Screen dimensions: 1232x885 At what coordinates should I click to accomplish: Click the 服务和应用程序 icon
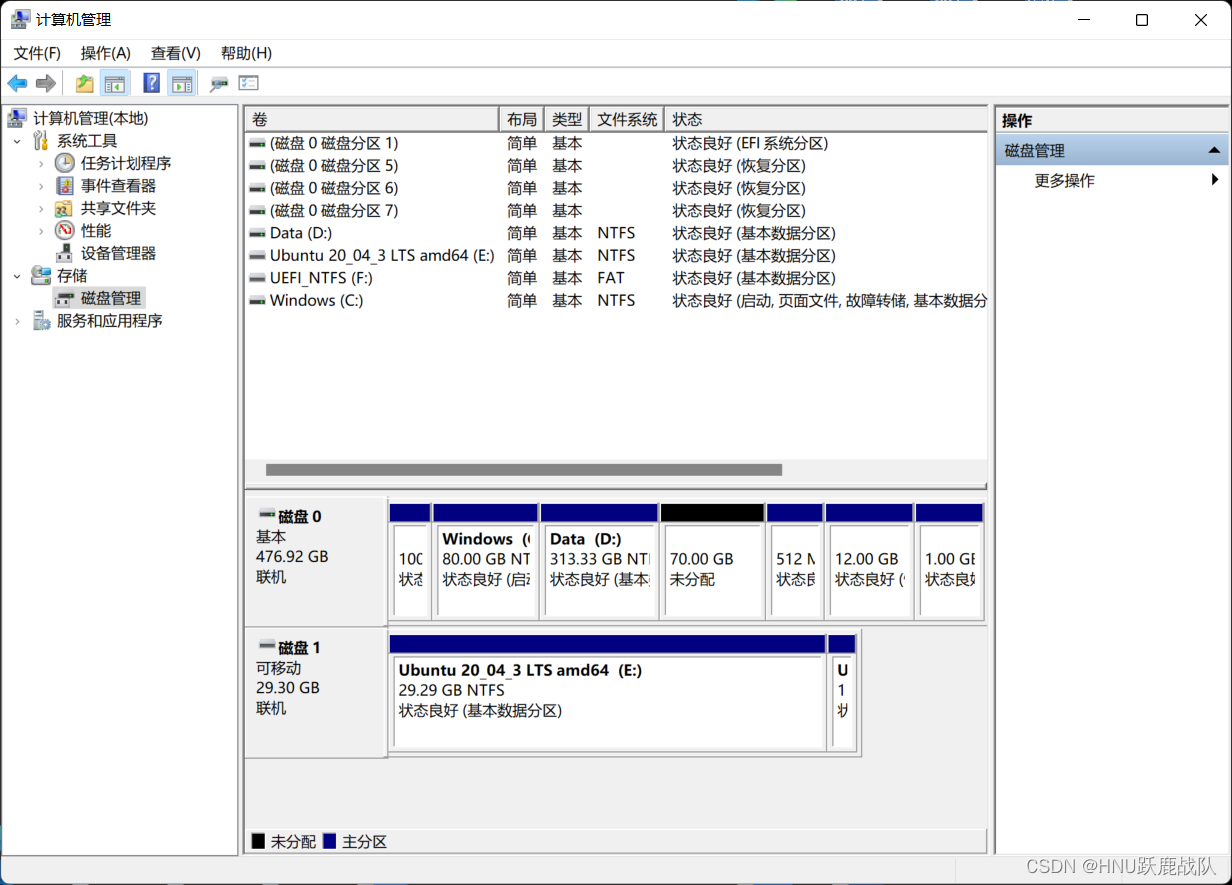click(x=41, y=320)
